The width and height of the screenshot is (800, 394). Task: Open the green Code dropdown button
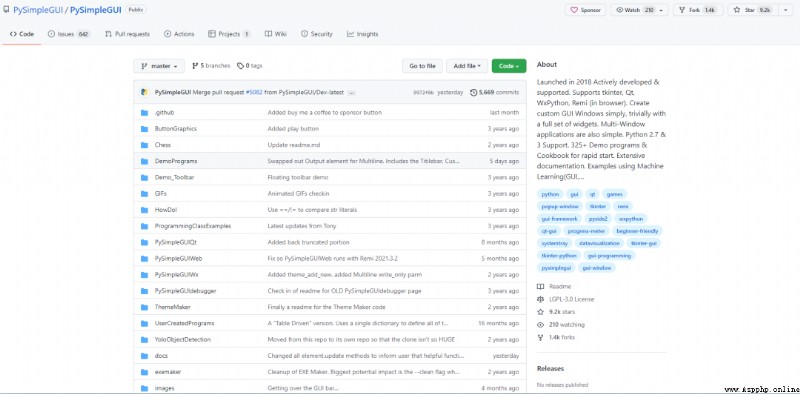coord(509,66)
